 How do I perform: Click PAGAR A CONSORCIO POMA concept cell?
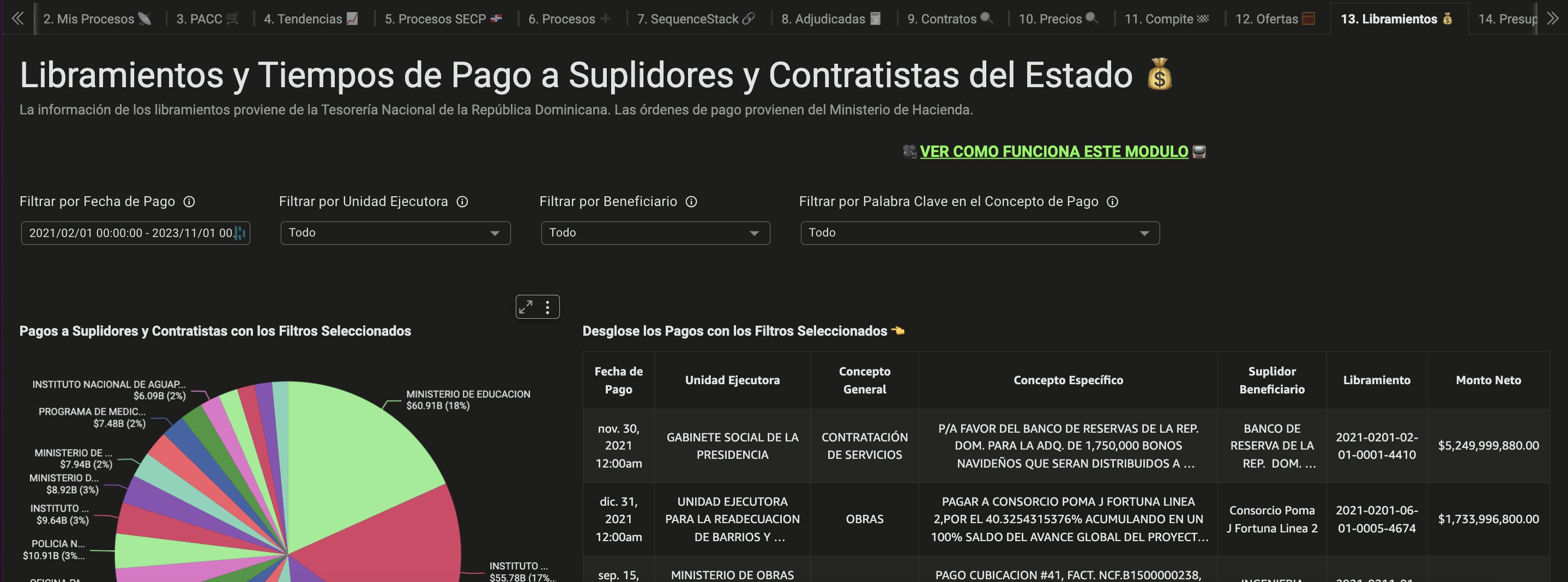tap(1068, 519)
